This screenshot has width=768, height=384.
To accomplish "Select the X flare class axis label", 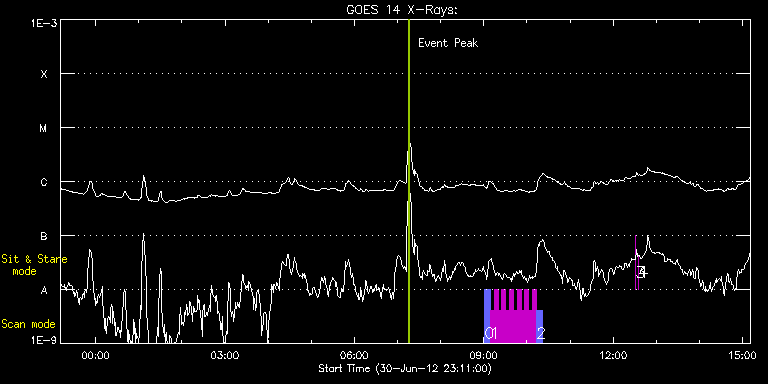I will click(44, 74).
